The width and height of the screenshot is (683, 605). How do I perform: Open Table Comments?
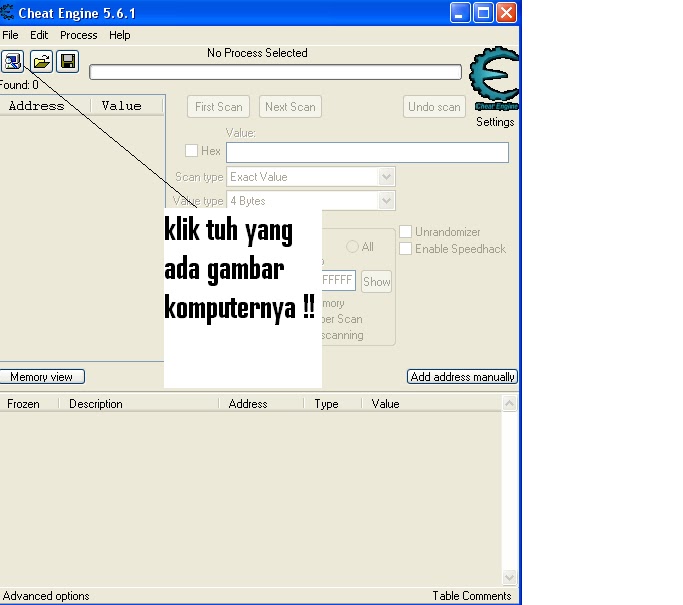pyautogui.click(x=472, y=596)
